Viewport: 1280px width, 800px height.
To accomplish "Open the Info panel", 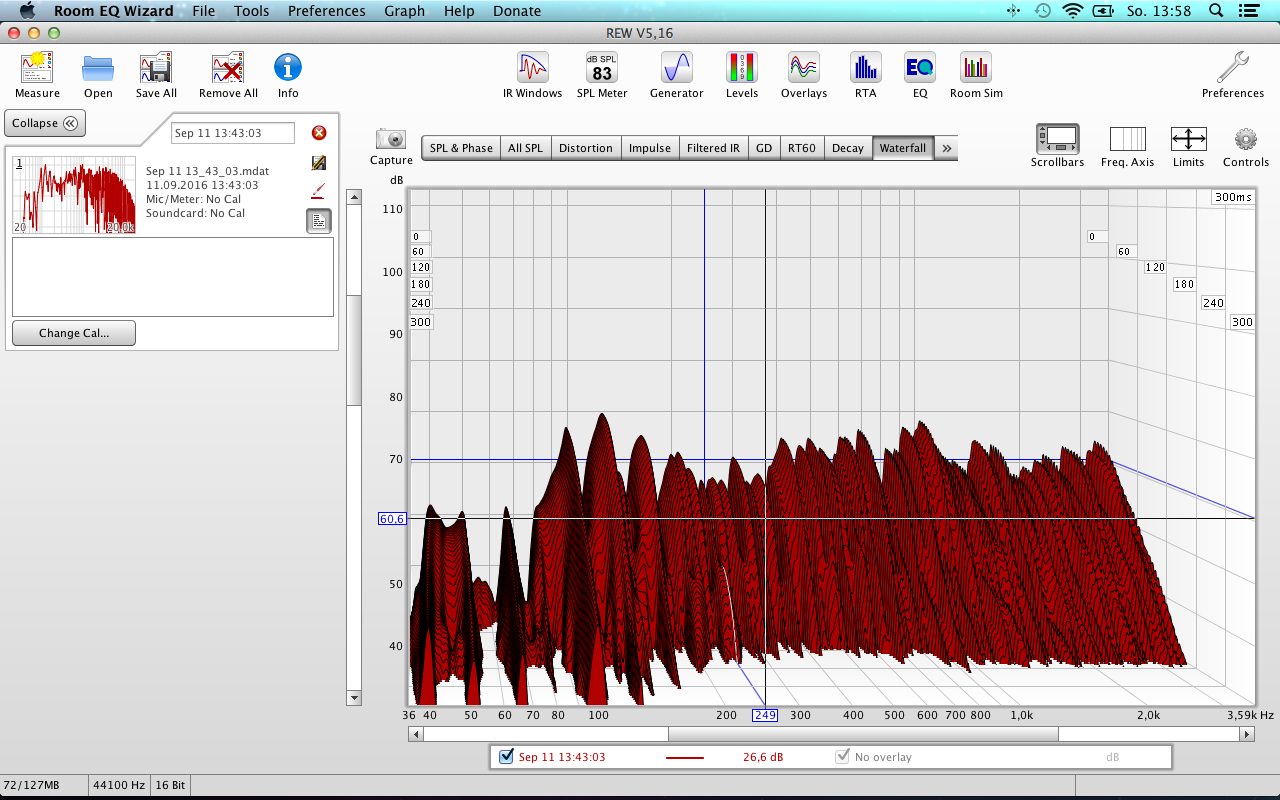I will pos(288,75).
